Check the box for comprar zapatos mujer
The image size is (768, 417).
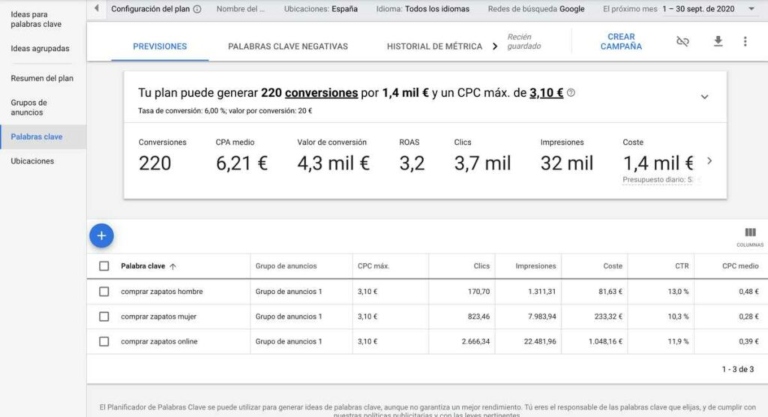coord(104,317)
